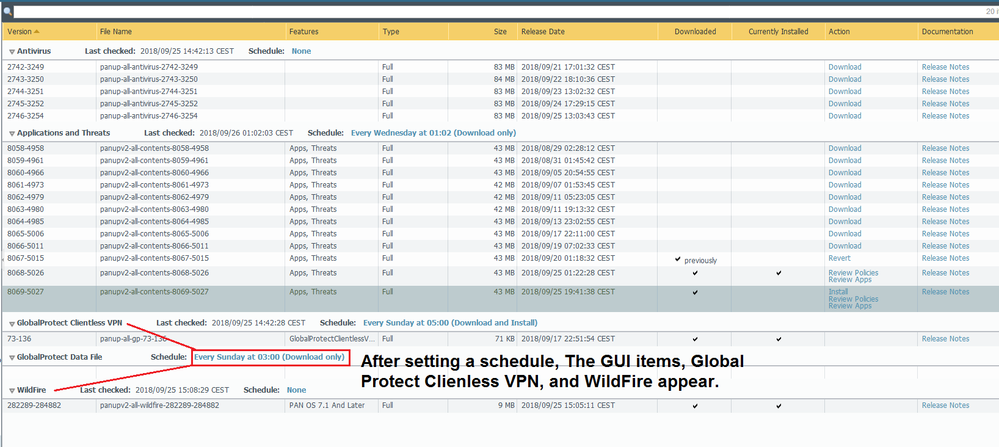Screen dimensions: 999x447
Task: Select row panupv2-all-contents-8069-5027
Action: click(x=500, y=299)
